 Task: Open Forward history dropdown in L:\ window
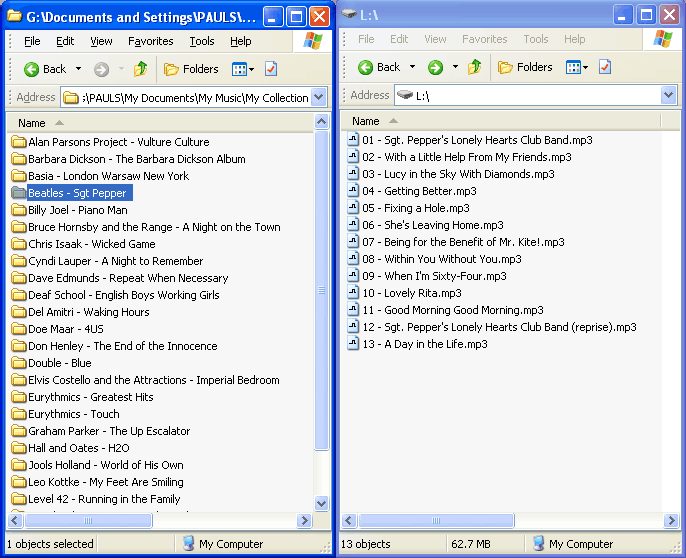coord(455,67)
